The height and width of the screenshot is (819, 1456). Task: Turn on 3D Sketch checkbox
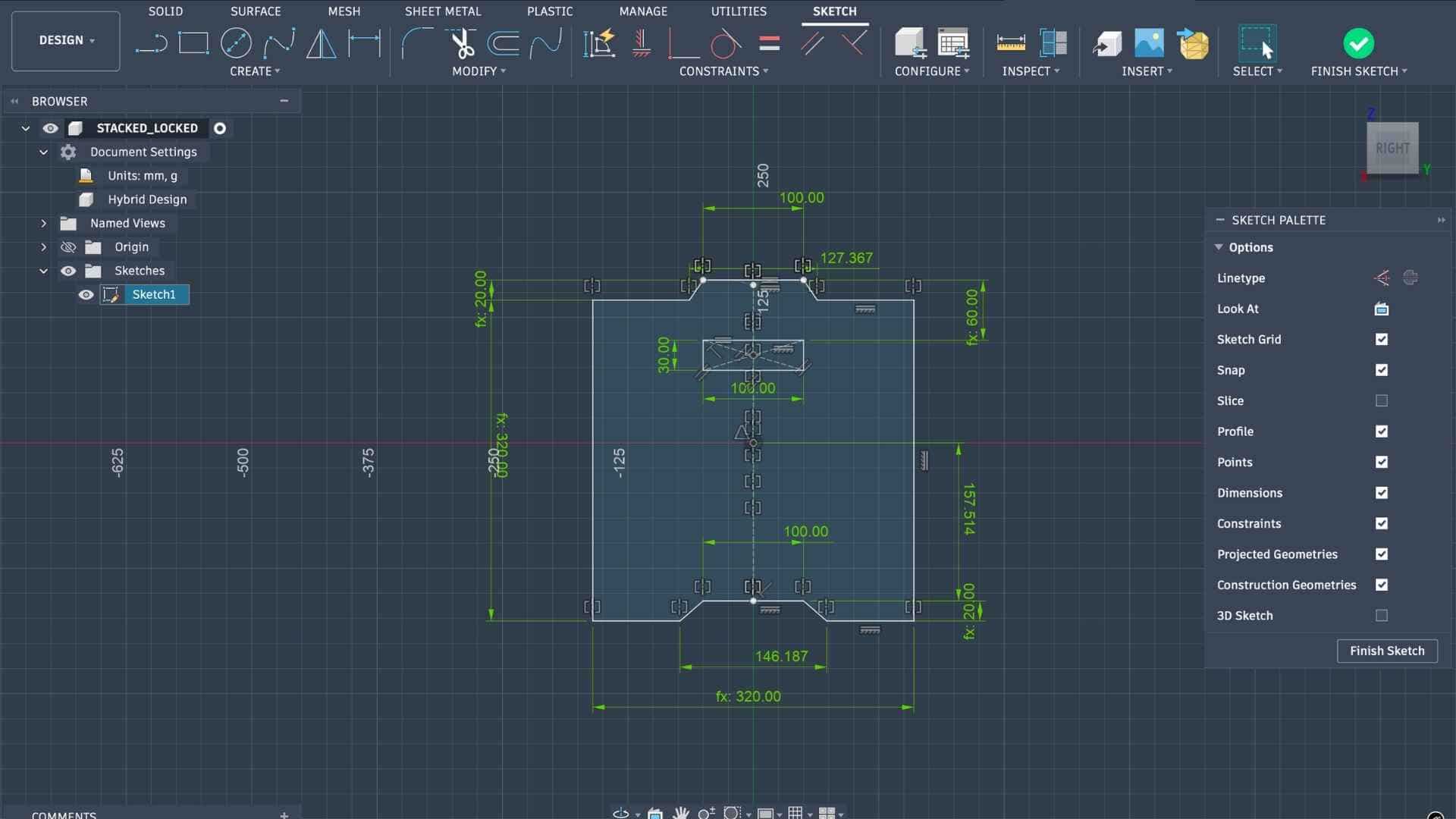coord(1382,616)
